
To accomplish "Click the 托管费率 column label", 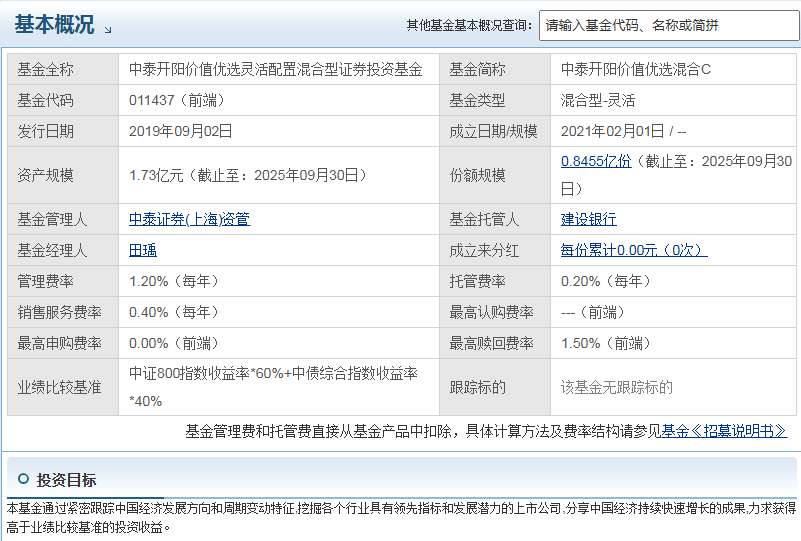I will click(x=478, y=281).
